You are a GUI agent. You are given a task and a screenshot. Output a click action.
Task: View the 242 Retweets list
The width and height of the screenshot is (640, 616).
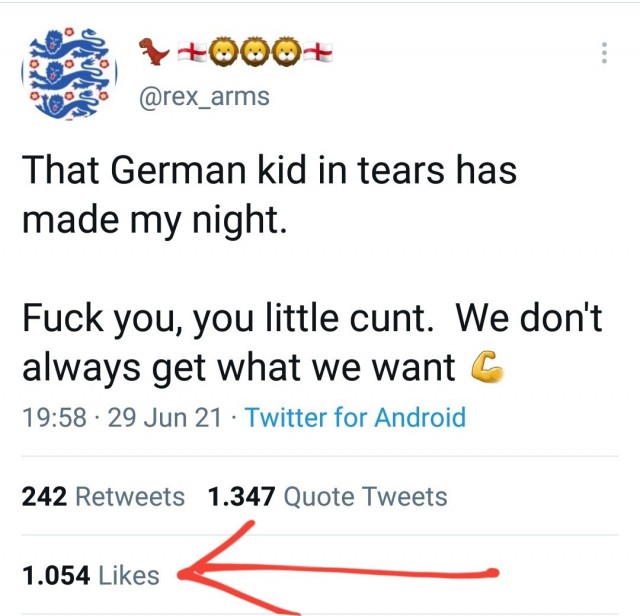pos(103,496)
